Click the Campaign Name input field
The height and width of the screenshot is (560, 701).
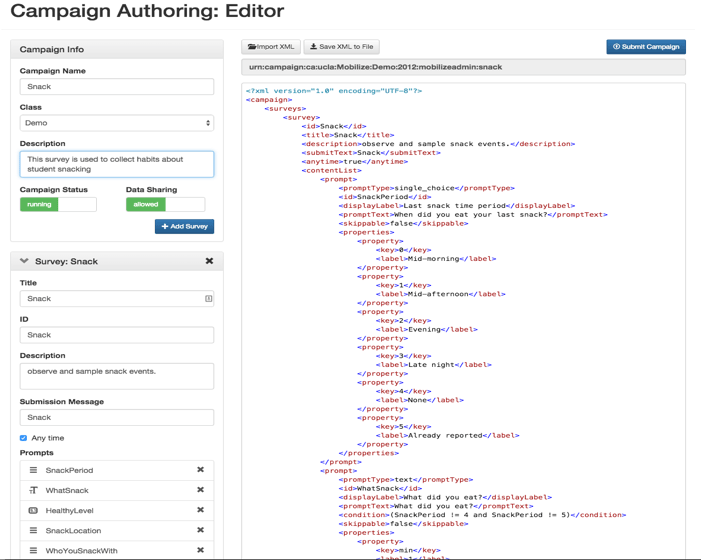pyautogui.click(x=117, y=87)
